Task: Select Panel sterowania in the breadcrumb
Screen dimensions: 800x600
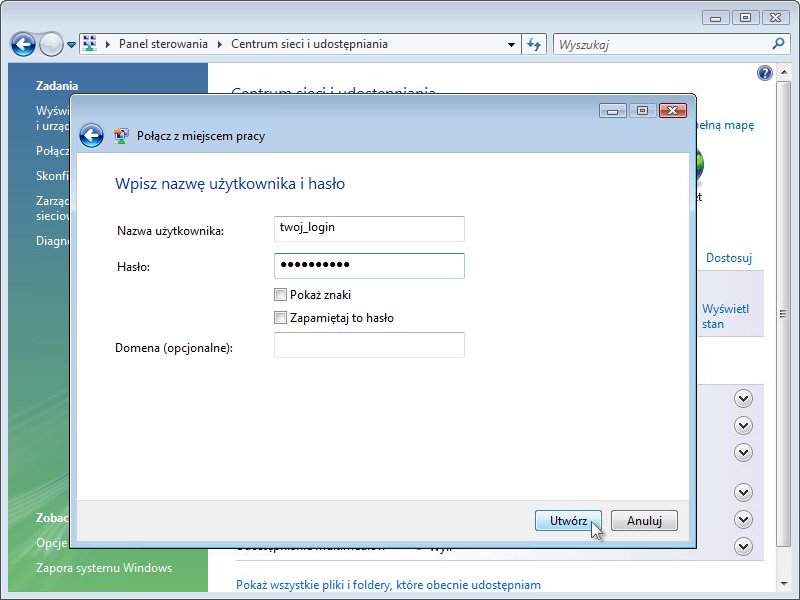Action: (163, 44)
